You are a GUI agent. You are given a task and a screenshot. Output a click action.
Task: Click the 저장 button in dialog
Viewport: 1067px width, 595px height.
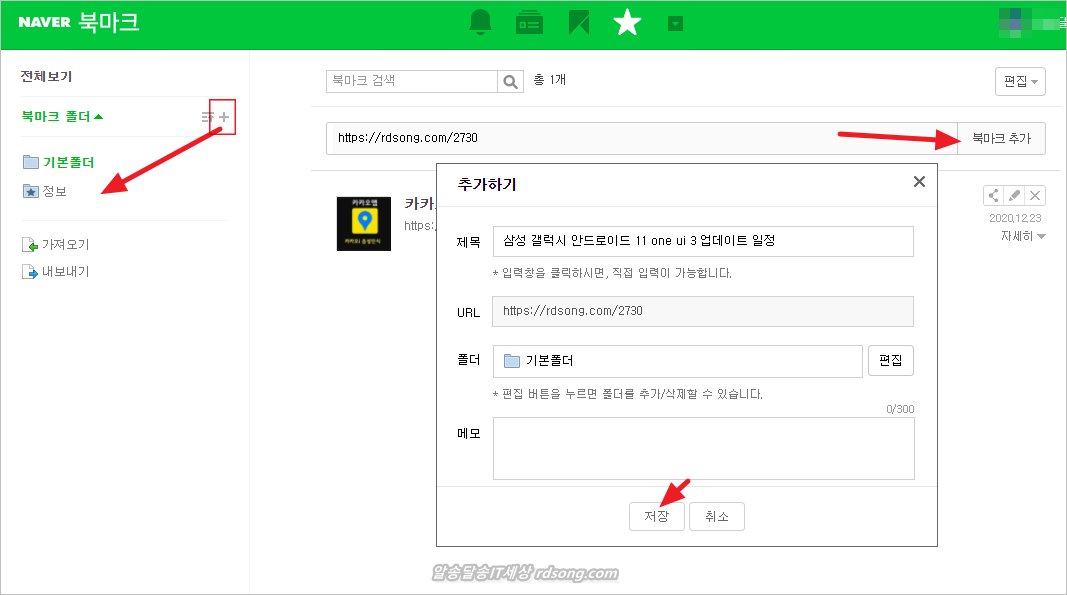pos(656,516)
